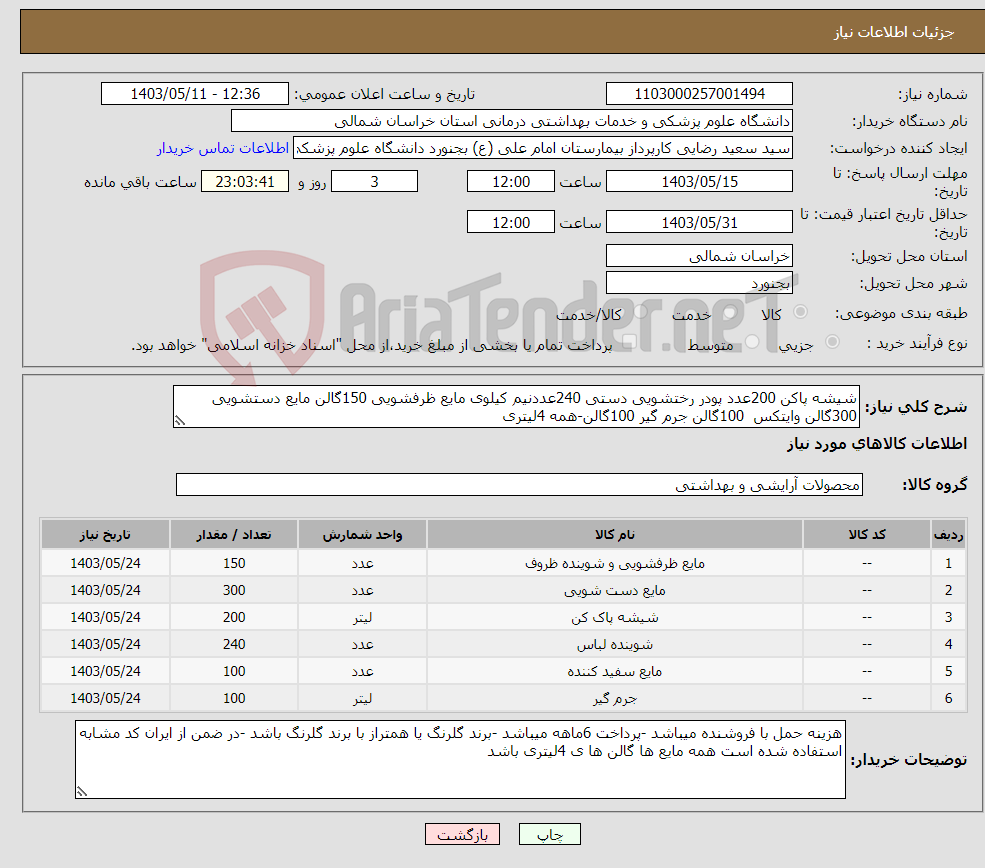The height and width of the screenshot is (868, 985).
Task: Click the کد کالا column header
Action: [x=867, y=534]
